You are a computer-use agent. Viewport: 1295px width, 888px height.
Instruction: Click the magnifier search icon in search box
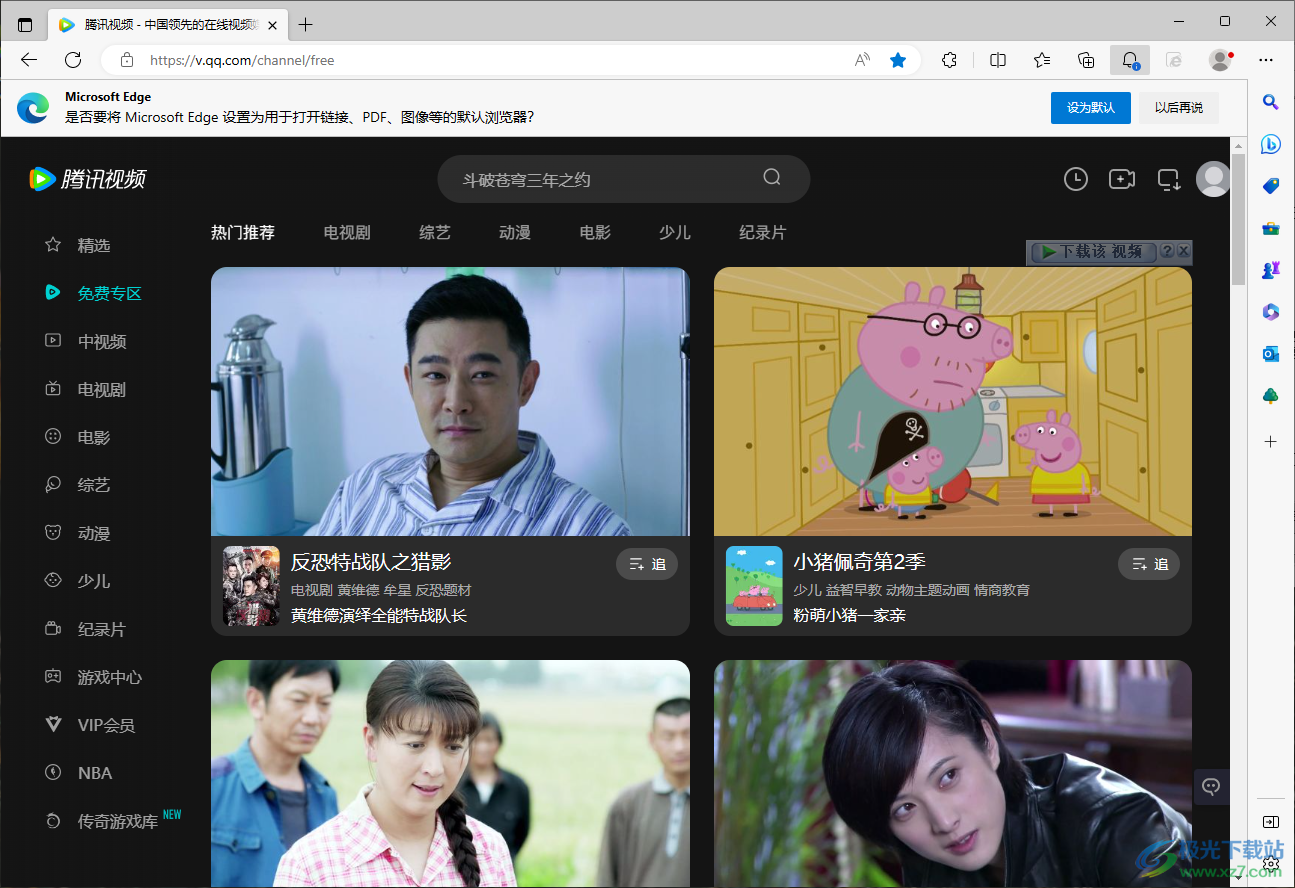pyautogui.click(x=772, y=177)
